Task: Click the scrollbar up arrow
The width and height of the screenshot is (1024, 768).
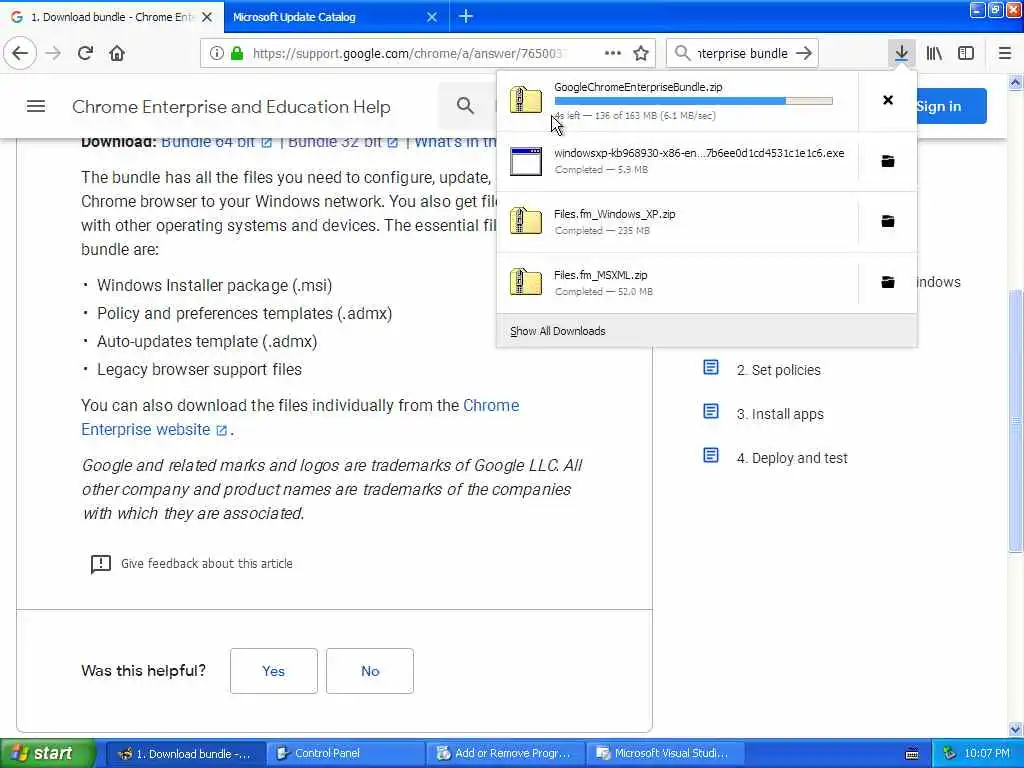Action: [1016, 82]
